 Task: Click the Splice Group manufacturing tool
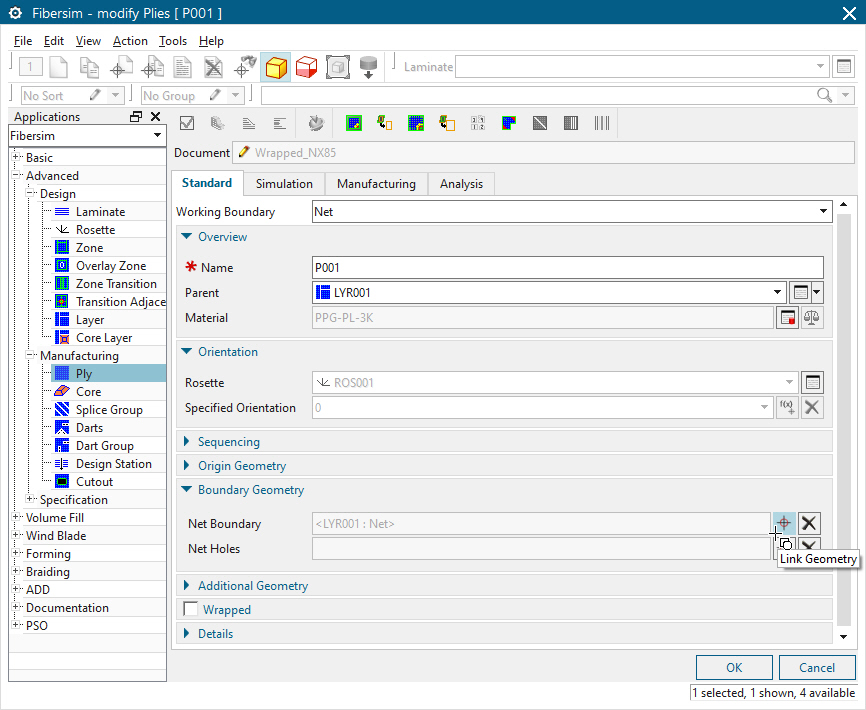point(111,409)
